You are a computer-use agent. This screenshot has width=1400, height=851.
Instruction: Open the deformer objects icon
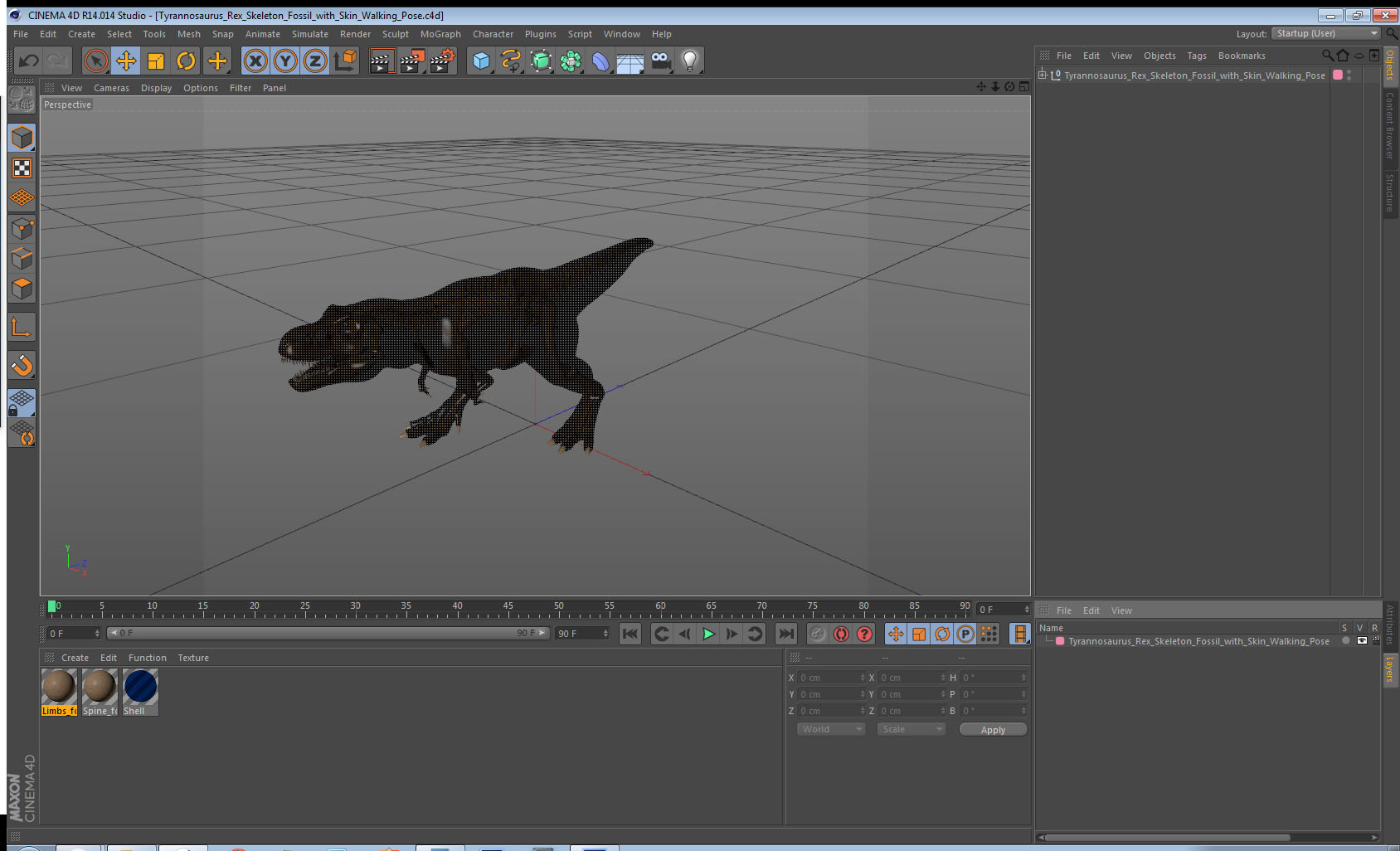[x=600, y=61]
